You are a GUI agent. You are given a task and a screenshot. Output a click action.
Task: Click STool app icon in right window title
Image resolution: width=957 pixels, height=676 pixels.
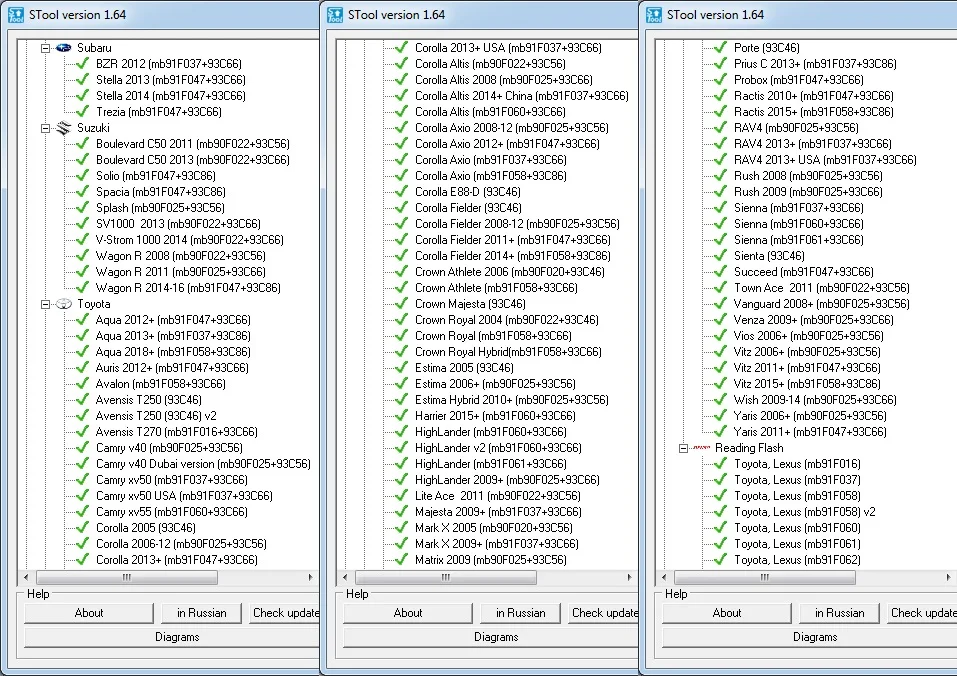654,15
